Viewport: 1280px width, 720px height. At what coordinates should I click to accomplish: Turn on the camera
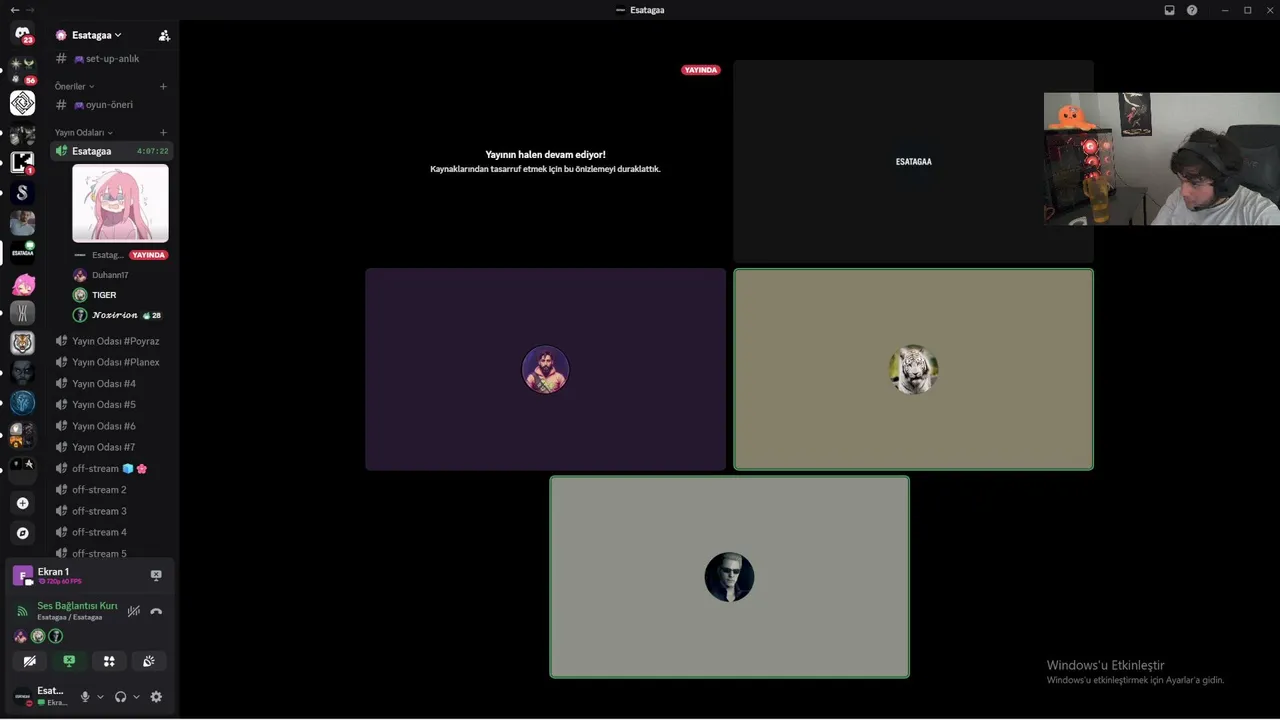click(30, 661)
